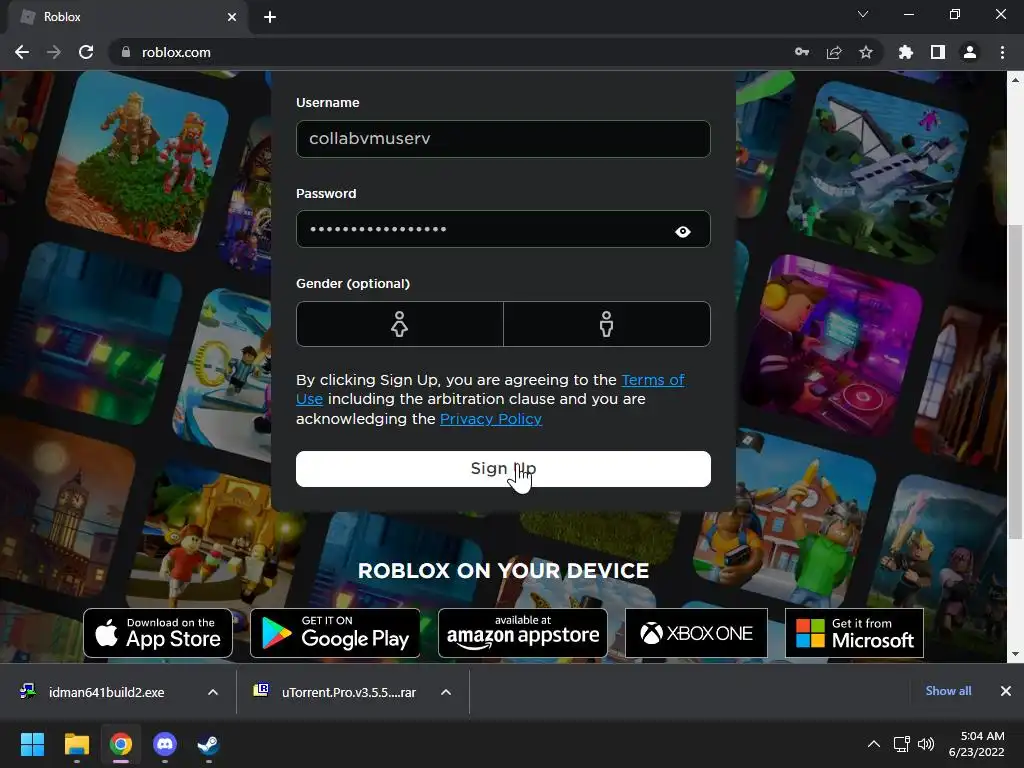Click the browser back arrow
Image resolution: width=1024 pixels, height=768 pixels.
pyautogui.click(x=22, y=52)
